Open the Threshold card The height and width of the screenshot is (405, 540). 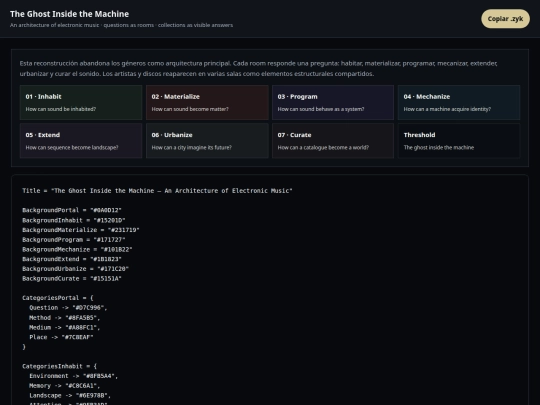tap(459, 141)
